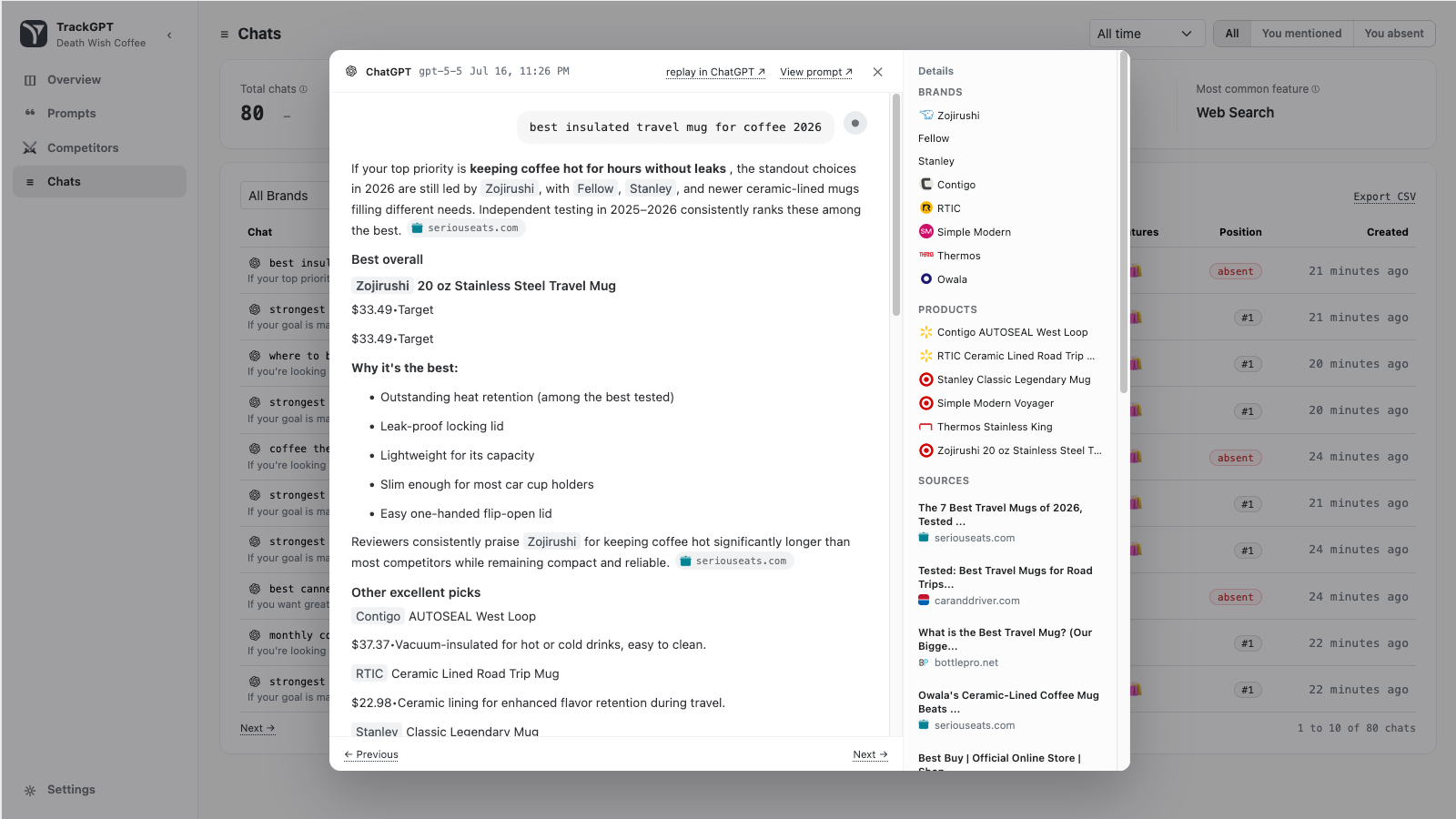The height and width of the screenshot is (819, 1456).
Task: Click the store icon beside Thermos Stainless King
Action: coord(926,427)
